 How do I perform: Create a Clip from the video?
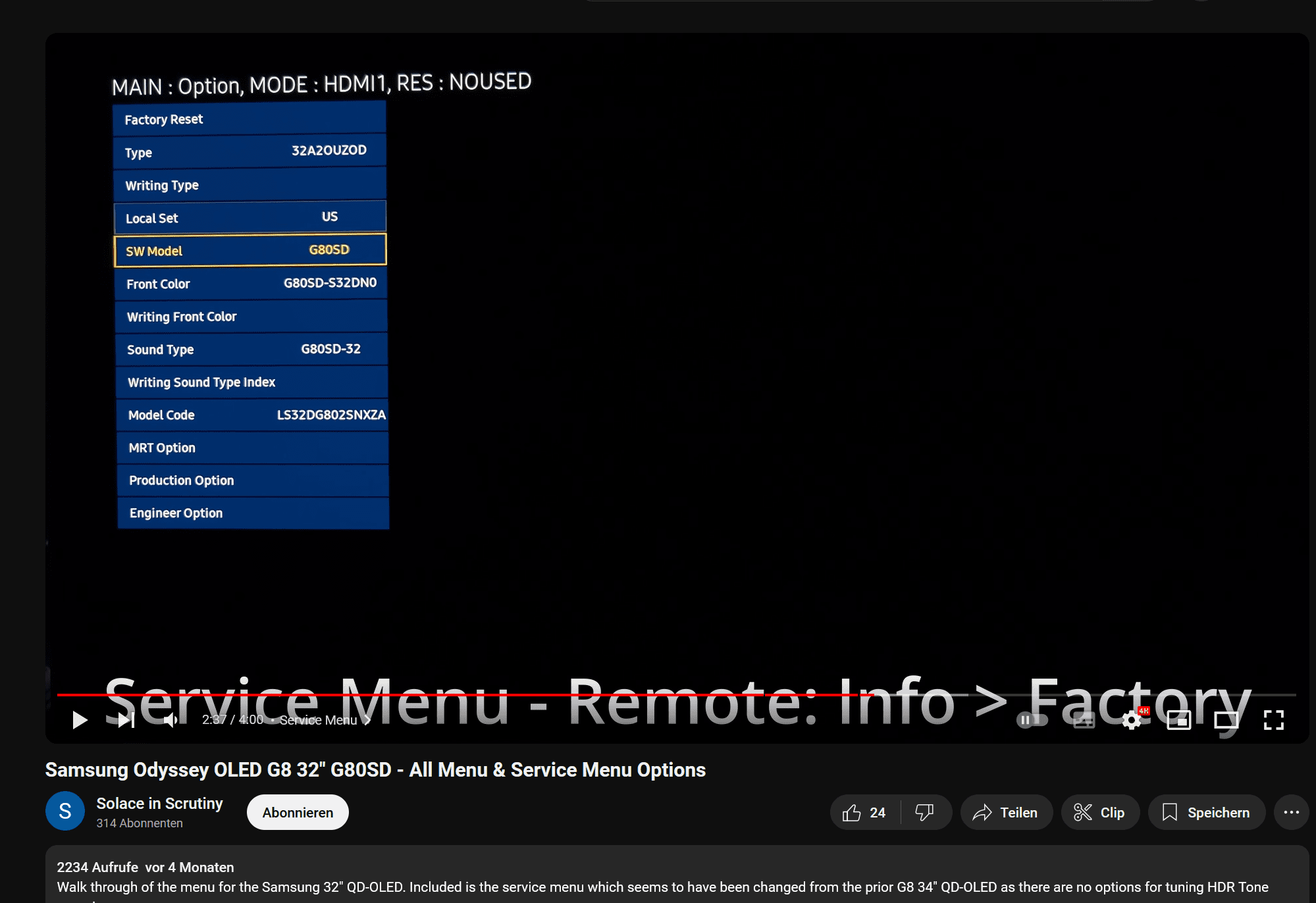click(1099, 813)
